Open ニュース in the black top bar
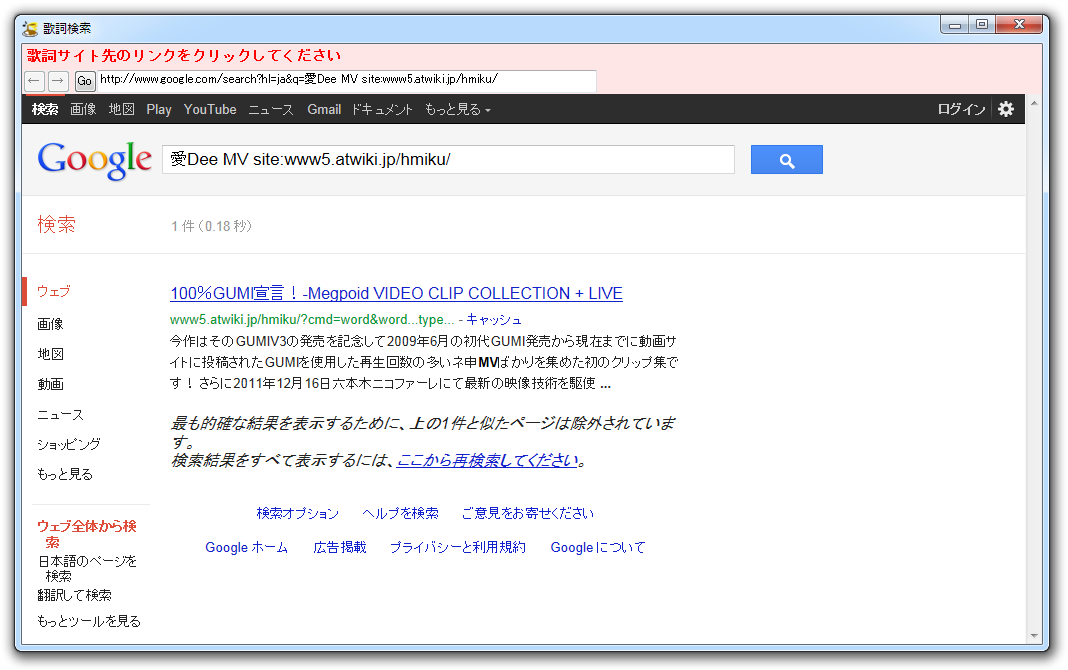This screenshot has width=1068, height=670. pos(270,110)
